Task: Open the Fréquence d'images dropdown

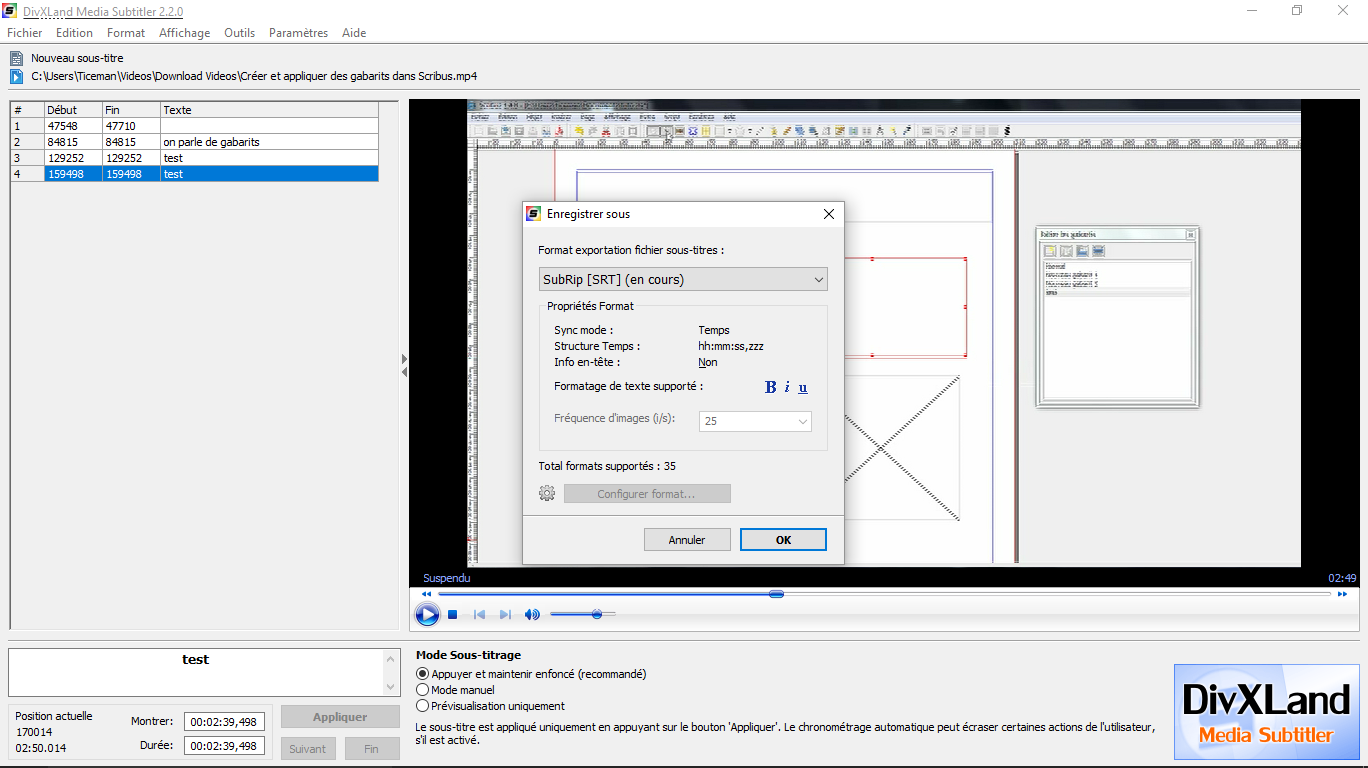Action: pyautogui.click(x=755, y=421)
